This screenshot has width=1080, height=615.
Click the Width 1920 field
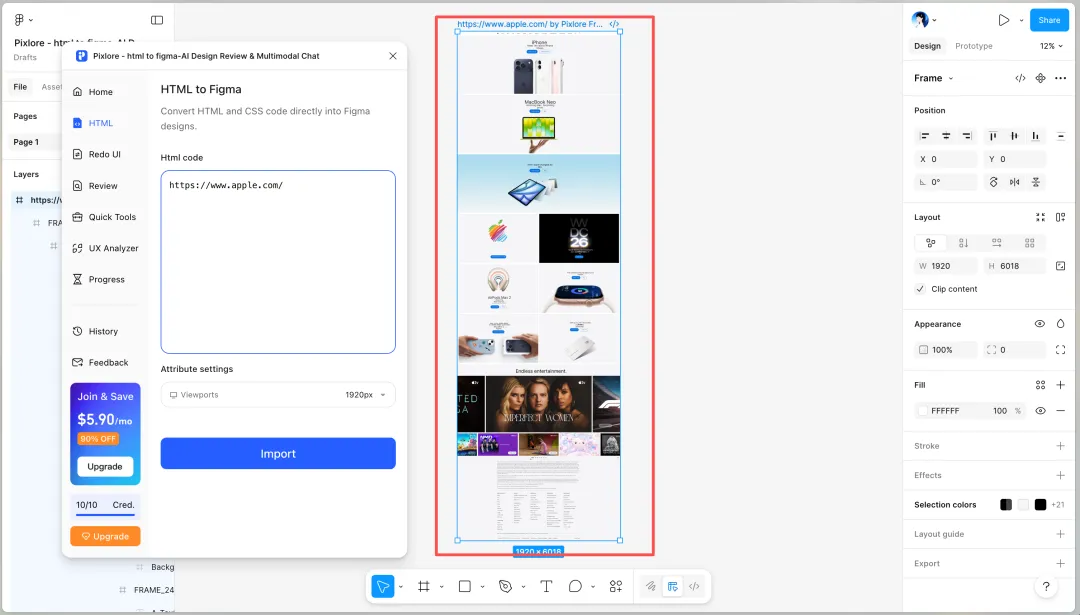coord(946,266)
